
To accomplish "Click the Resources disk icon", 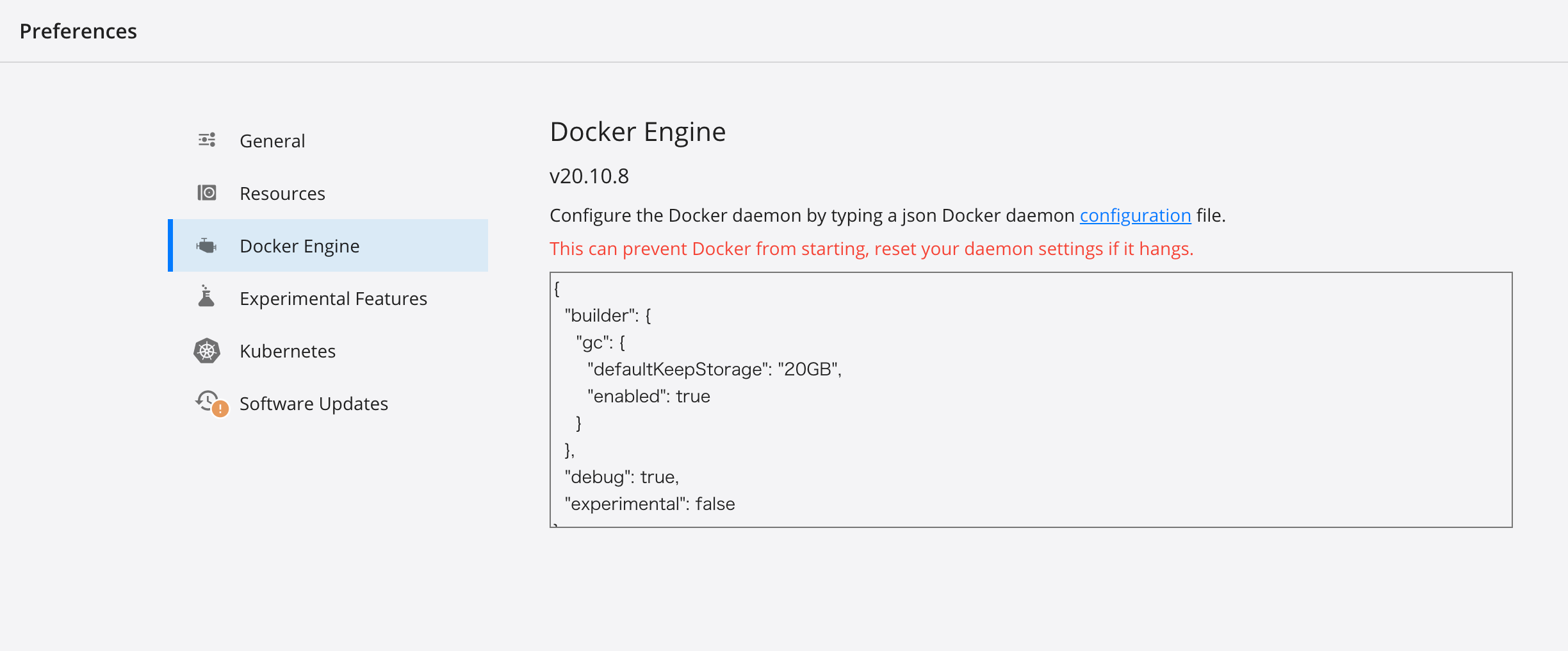I will pos(207,193).
